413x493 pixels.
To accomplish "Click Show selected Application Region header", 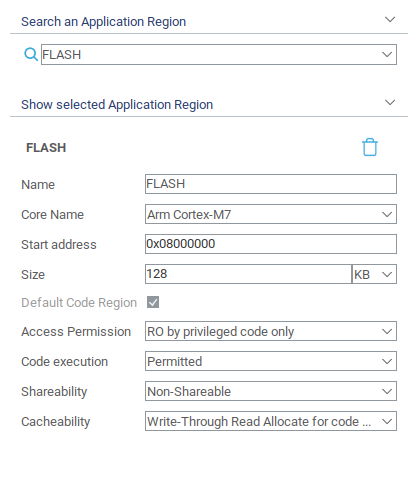I will (x=117, y=105).
